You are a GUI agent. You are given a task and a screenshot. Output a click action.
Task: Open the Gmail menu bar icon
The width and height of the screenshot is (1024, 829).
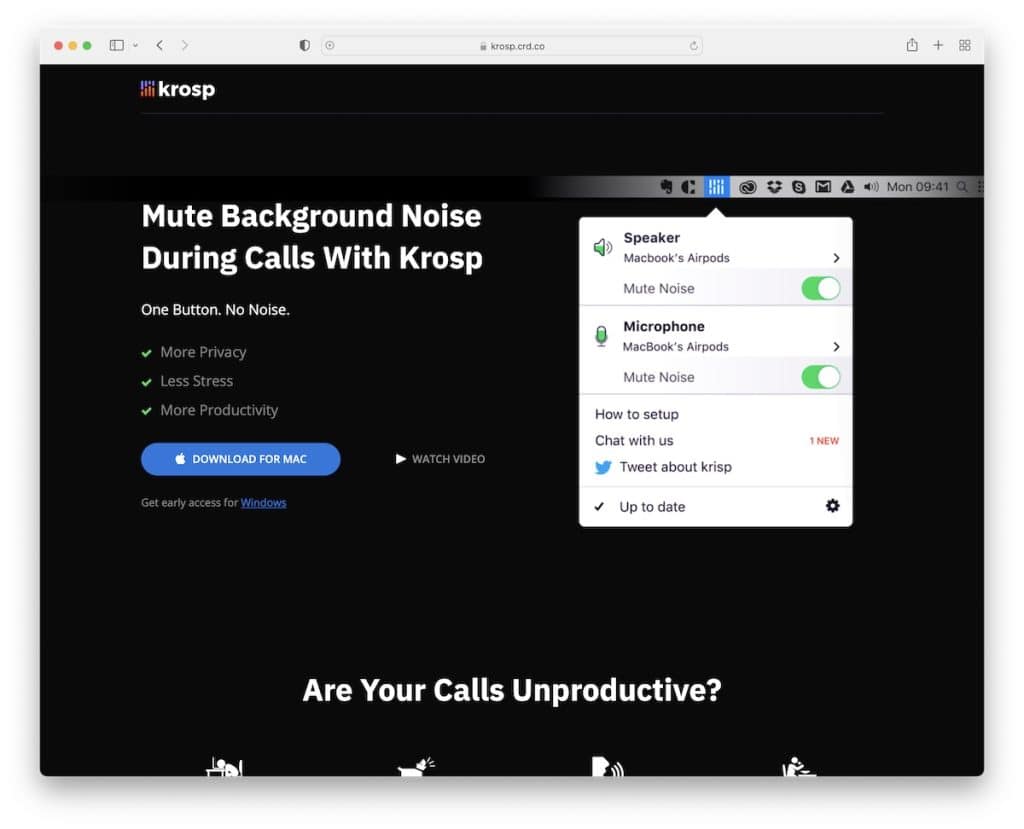coord(823,187)
